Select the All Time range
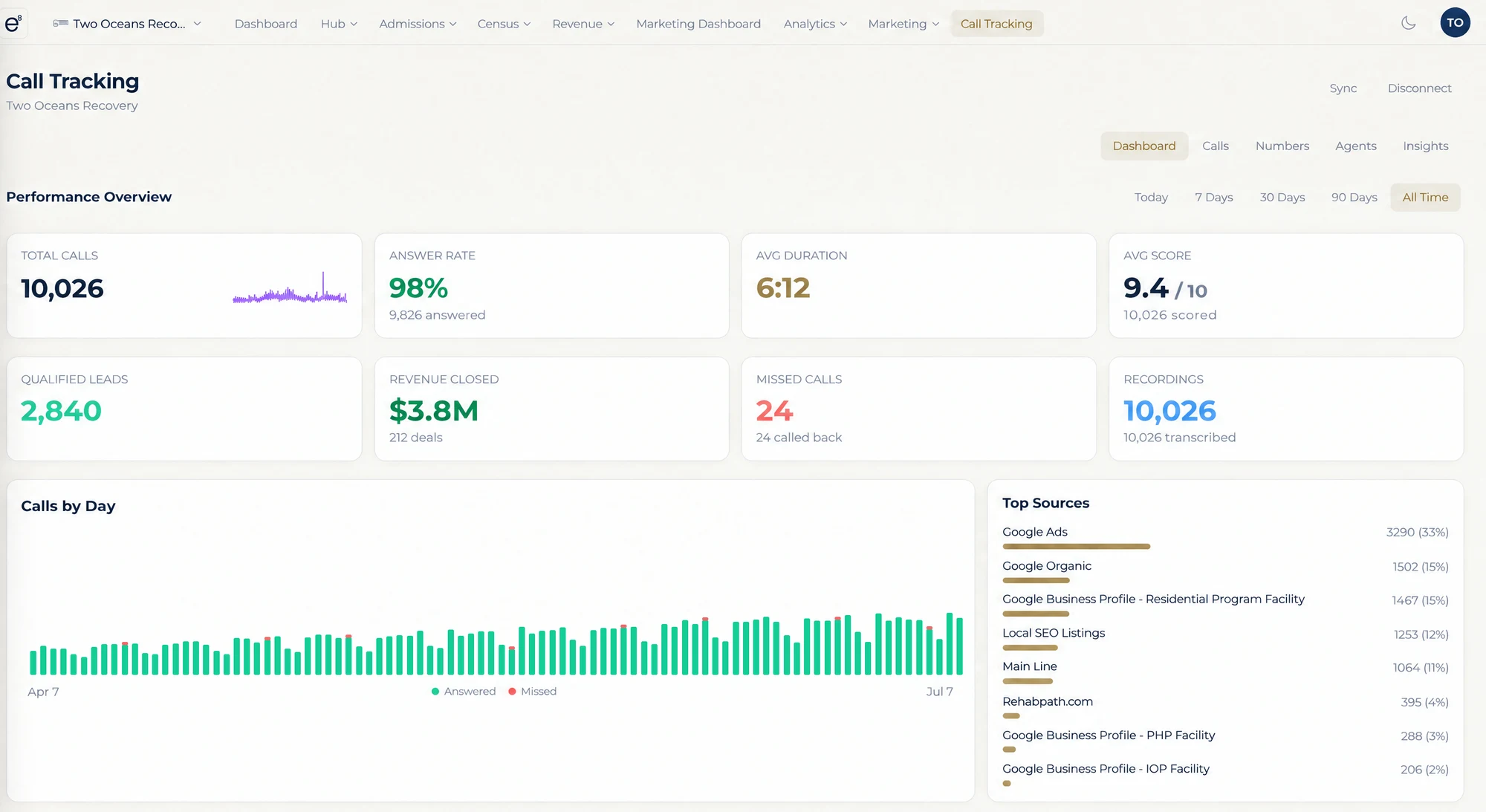 click(x=1425, y=197)
